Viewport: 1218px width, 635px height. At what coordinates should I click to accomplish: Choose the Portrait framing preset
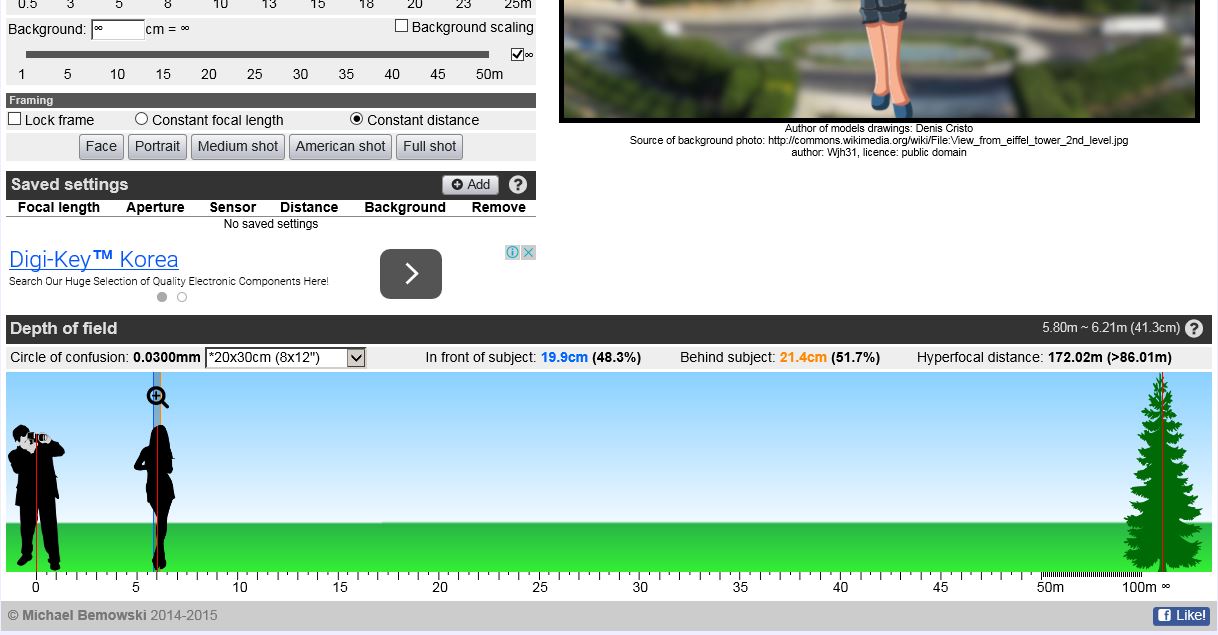(157, 147)
